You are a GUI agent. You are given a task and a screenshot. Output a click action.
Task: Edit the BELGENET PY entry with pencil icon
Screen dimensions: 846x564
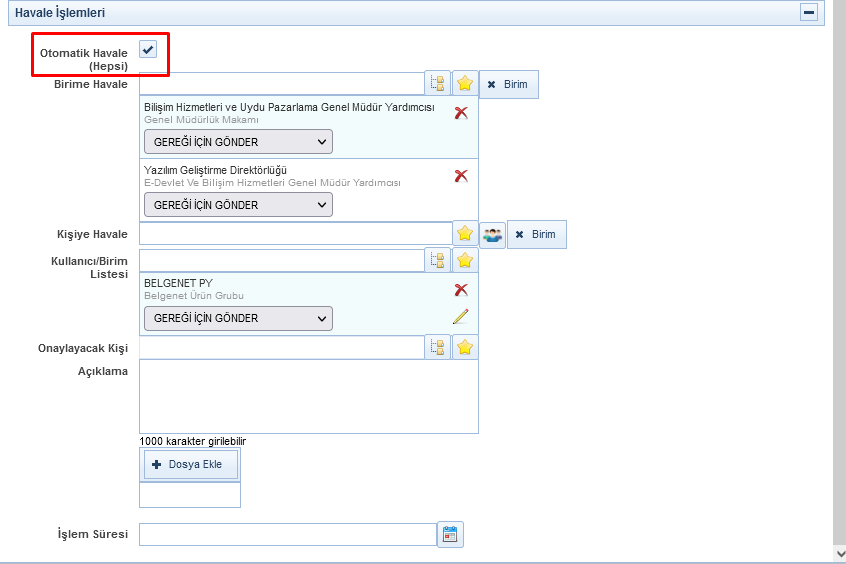tap(460, 317)
